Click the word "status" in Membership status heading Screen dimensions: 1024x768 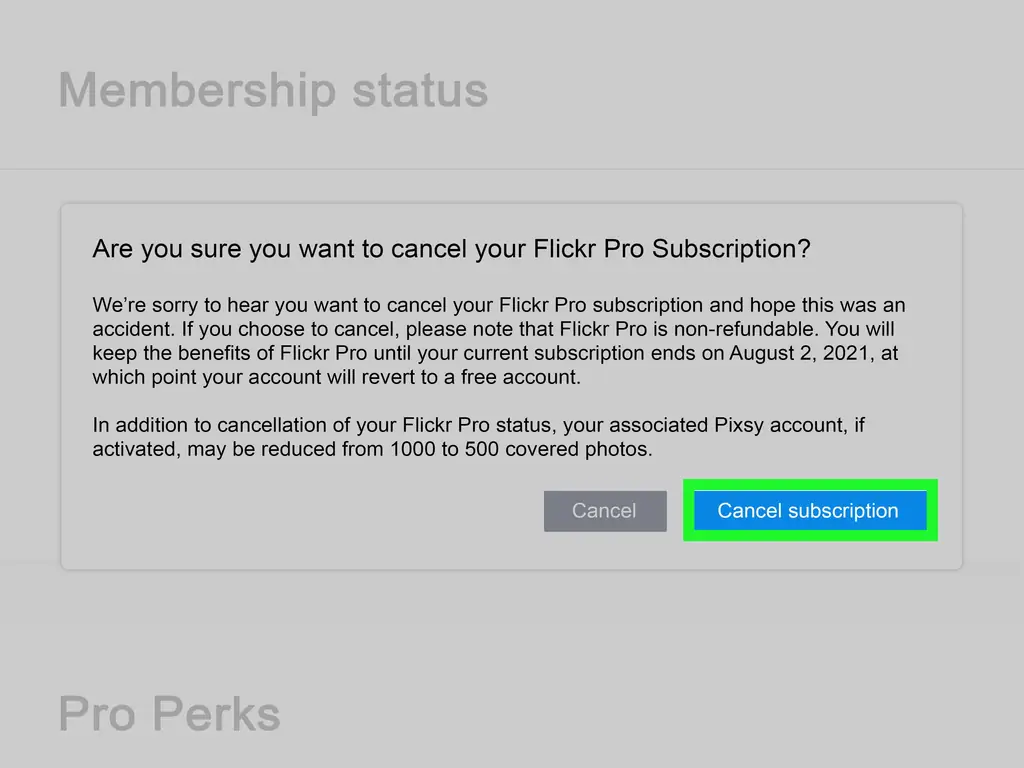[420, 90]
